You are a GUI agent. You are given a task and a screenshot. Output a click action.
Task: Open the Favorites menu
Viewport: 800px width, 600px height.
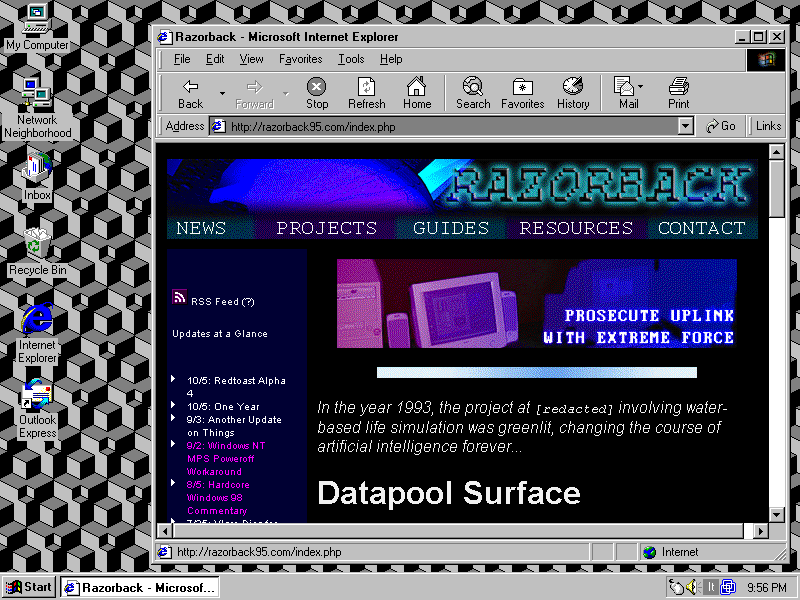[301, 59]
